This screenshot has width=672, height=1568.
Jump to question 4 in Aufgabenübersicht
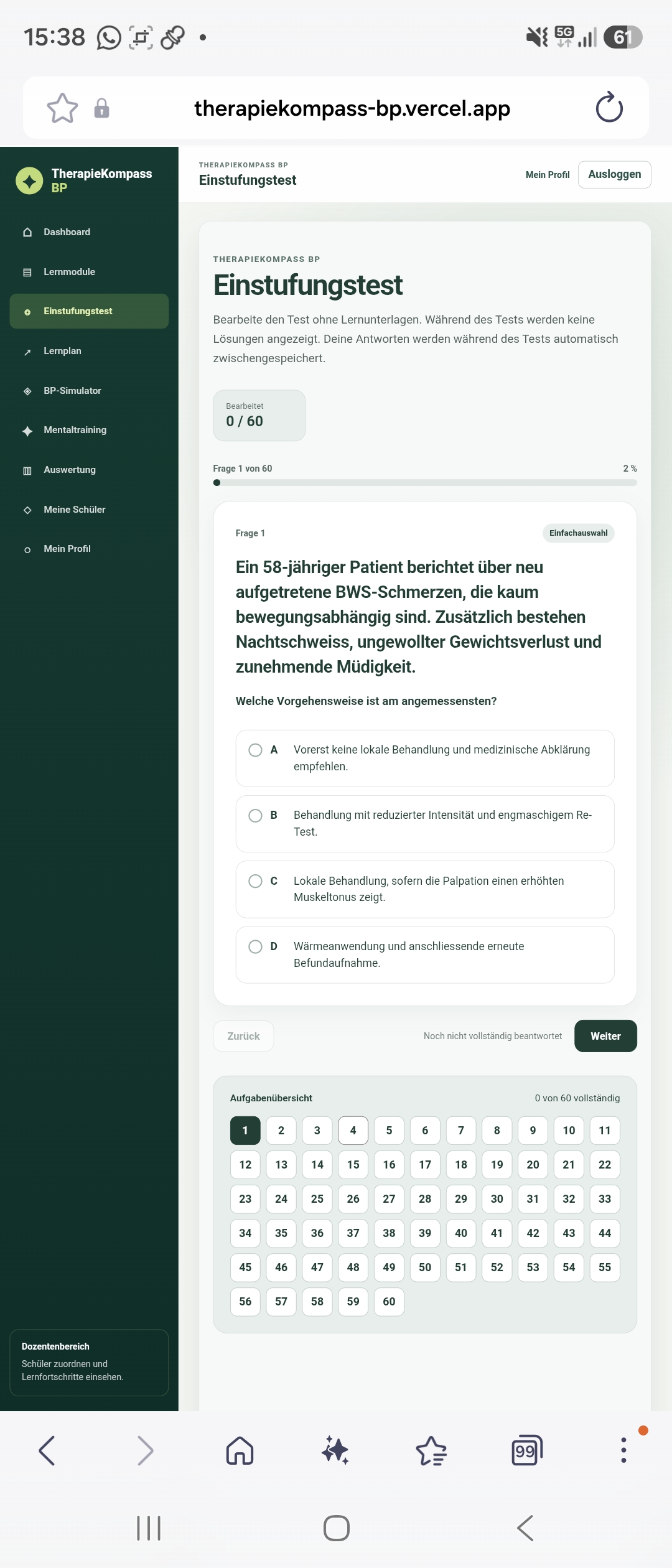(353, 1131)
